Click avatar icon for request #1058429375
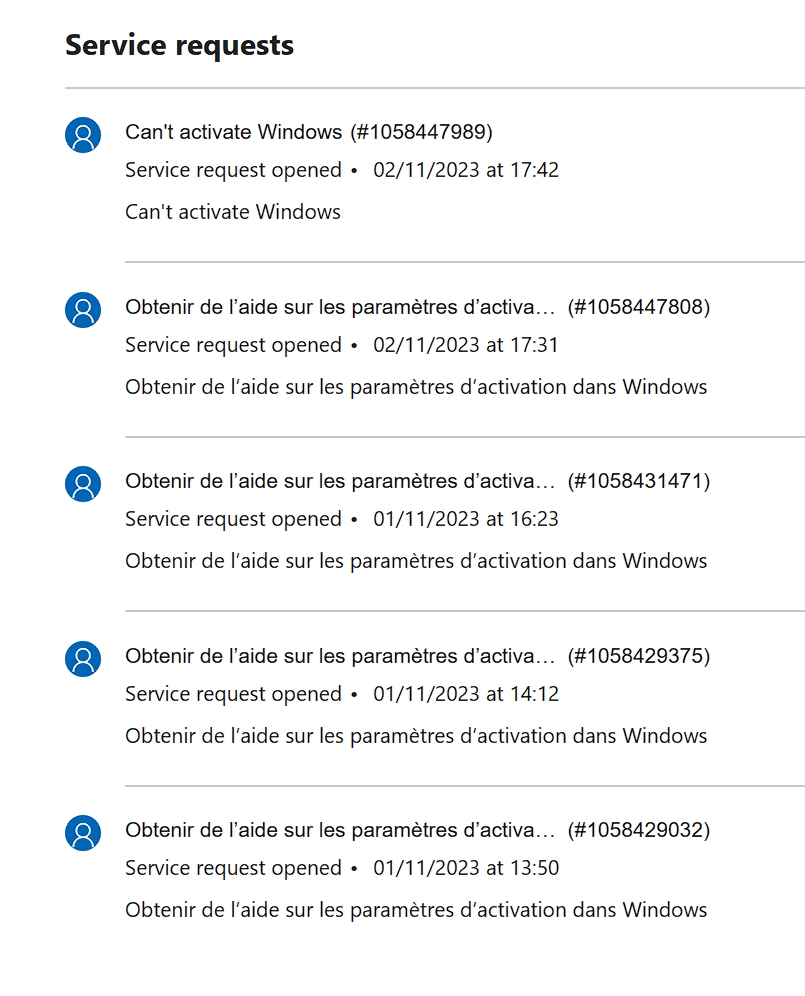The width and height of the screenshot is (805, 996). coord(83,659)
